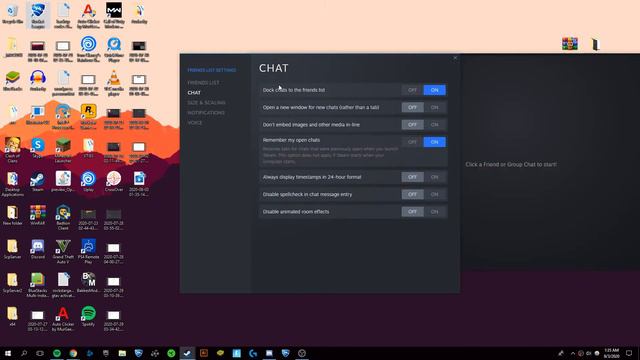Open the FRIENDS LIST settings section
The height and width of the screenshot is (360, 640).
(203, 83)
